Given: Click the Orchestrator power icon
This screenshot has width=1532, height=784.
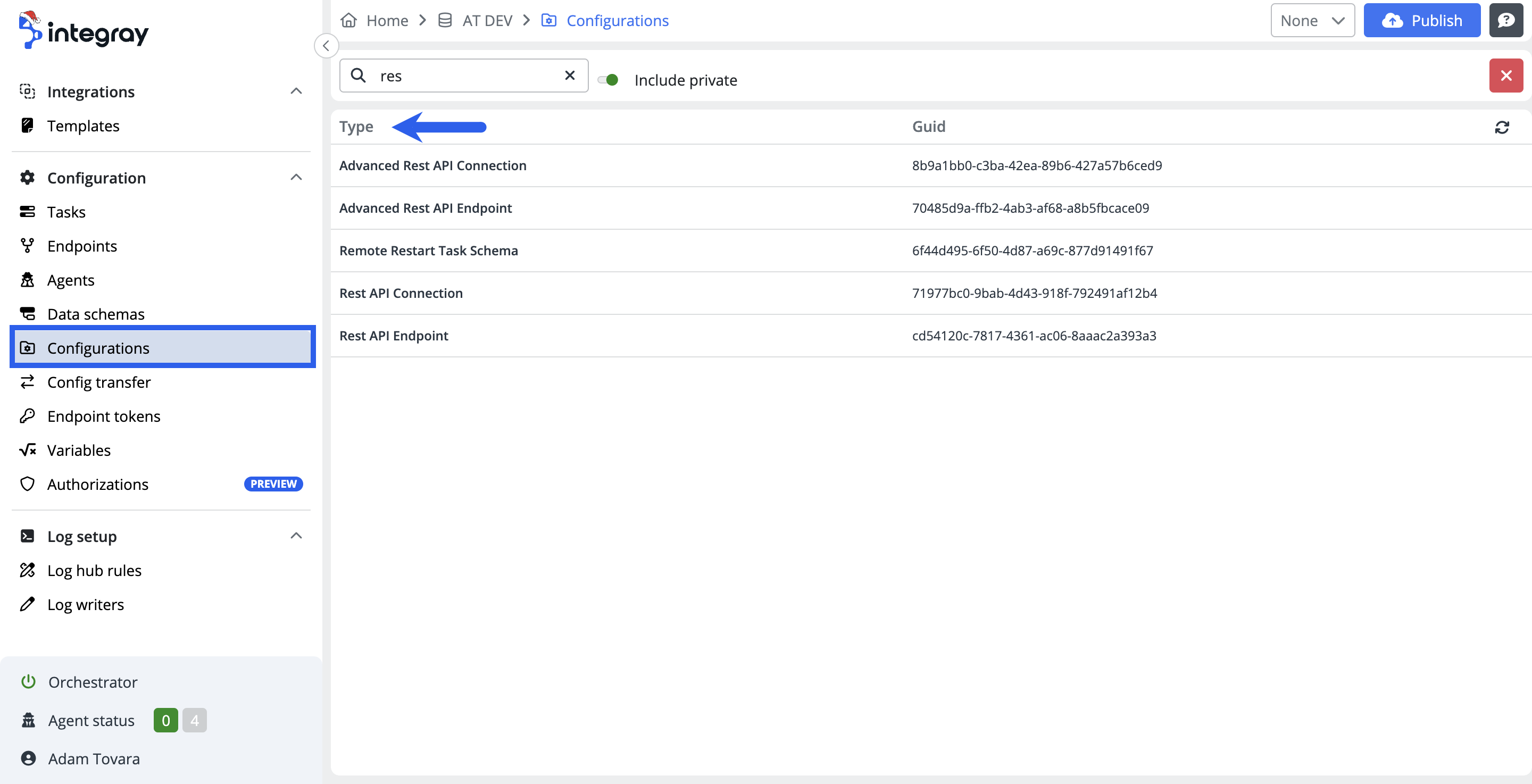Looking at the screenshot, I should tap(28, 682).
